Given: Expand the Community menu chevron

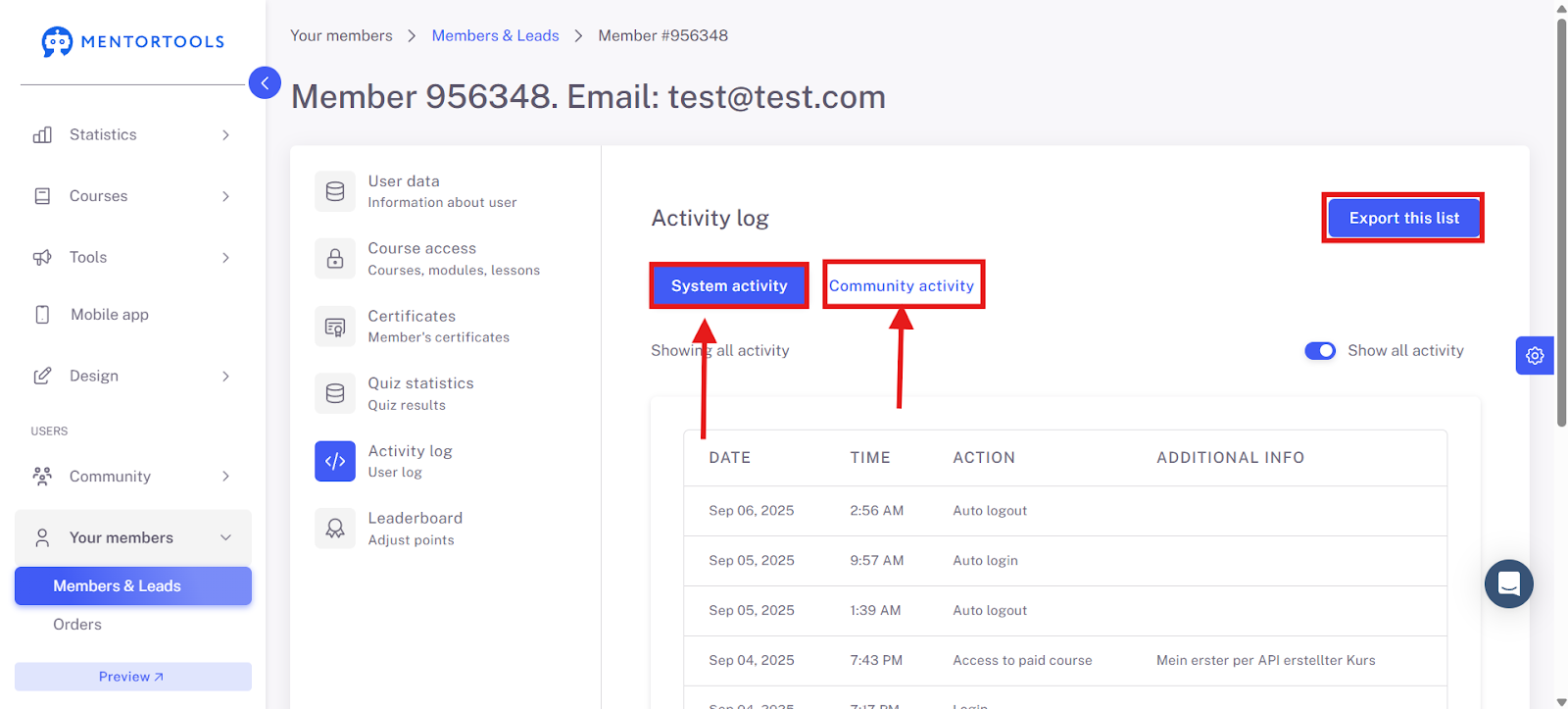Looking at the screenshot, I should (x=225, y=477).
